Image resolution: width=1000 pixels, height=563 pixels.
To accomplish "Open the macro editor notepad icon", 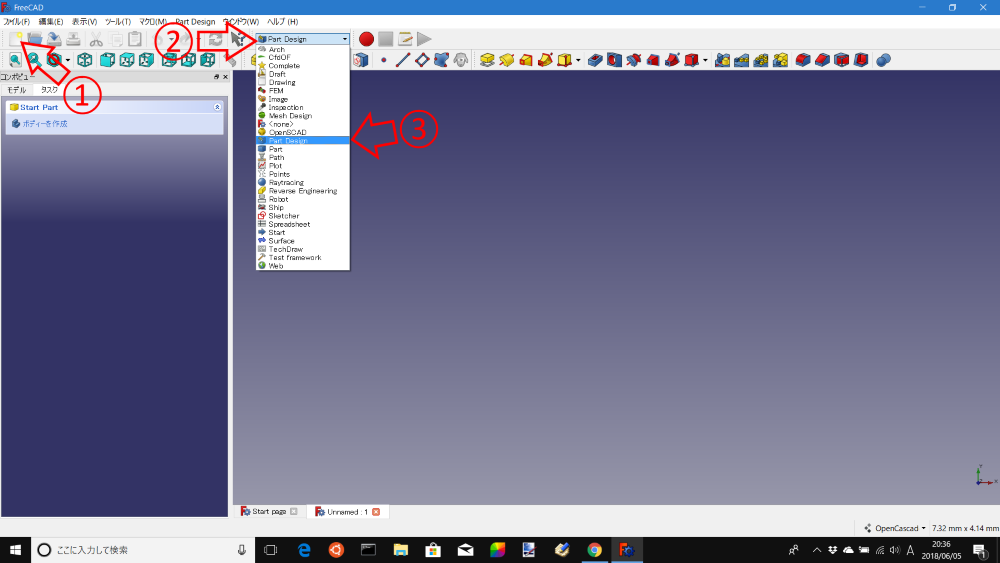I will click(x=405, y=39).
